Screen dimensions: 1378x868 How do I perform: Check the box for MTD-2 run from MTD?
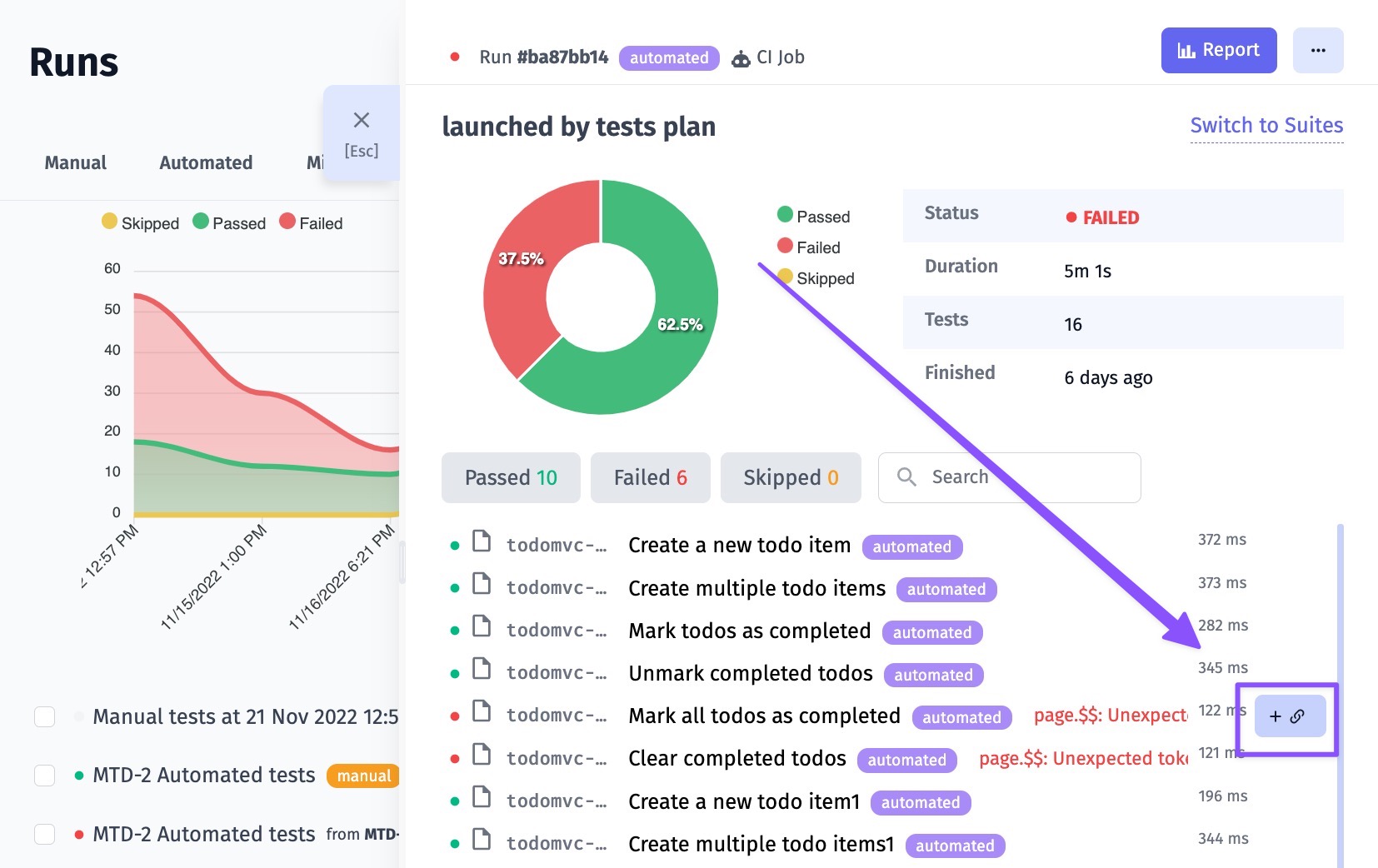45,834
